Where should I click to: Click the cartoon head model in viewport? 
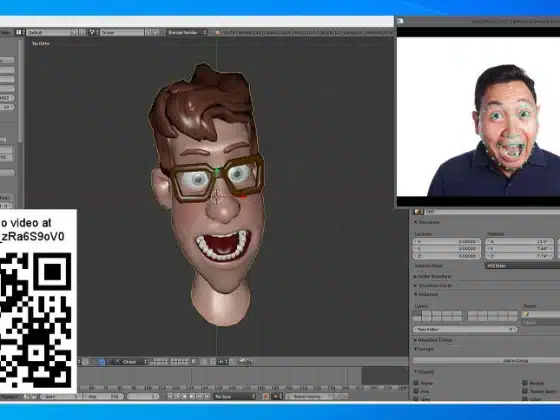pyautogui.click(x=207, y=195)
